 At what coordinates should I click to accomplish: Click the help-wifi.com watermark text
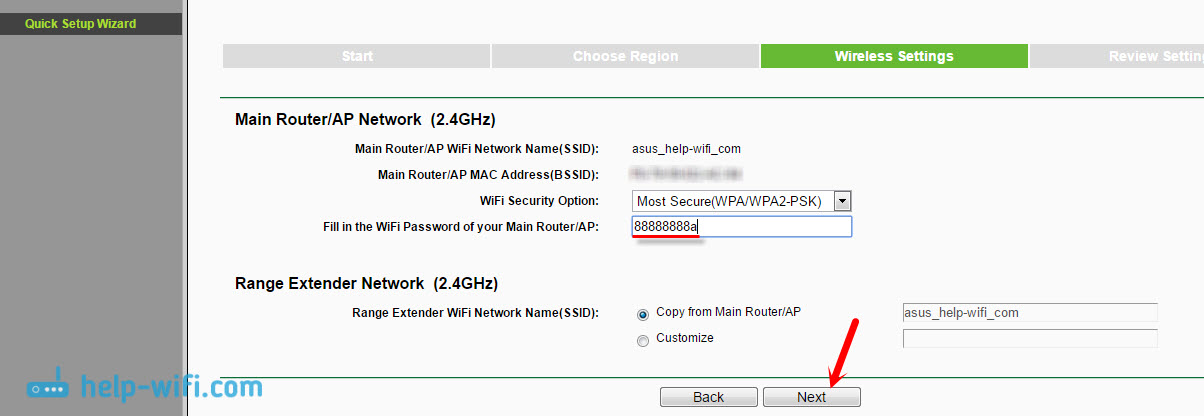click(171, 387)
